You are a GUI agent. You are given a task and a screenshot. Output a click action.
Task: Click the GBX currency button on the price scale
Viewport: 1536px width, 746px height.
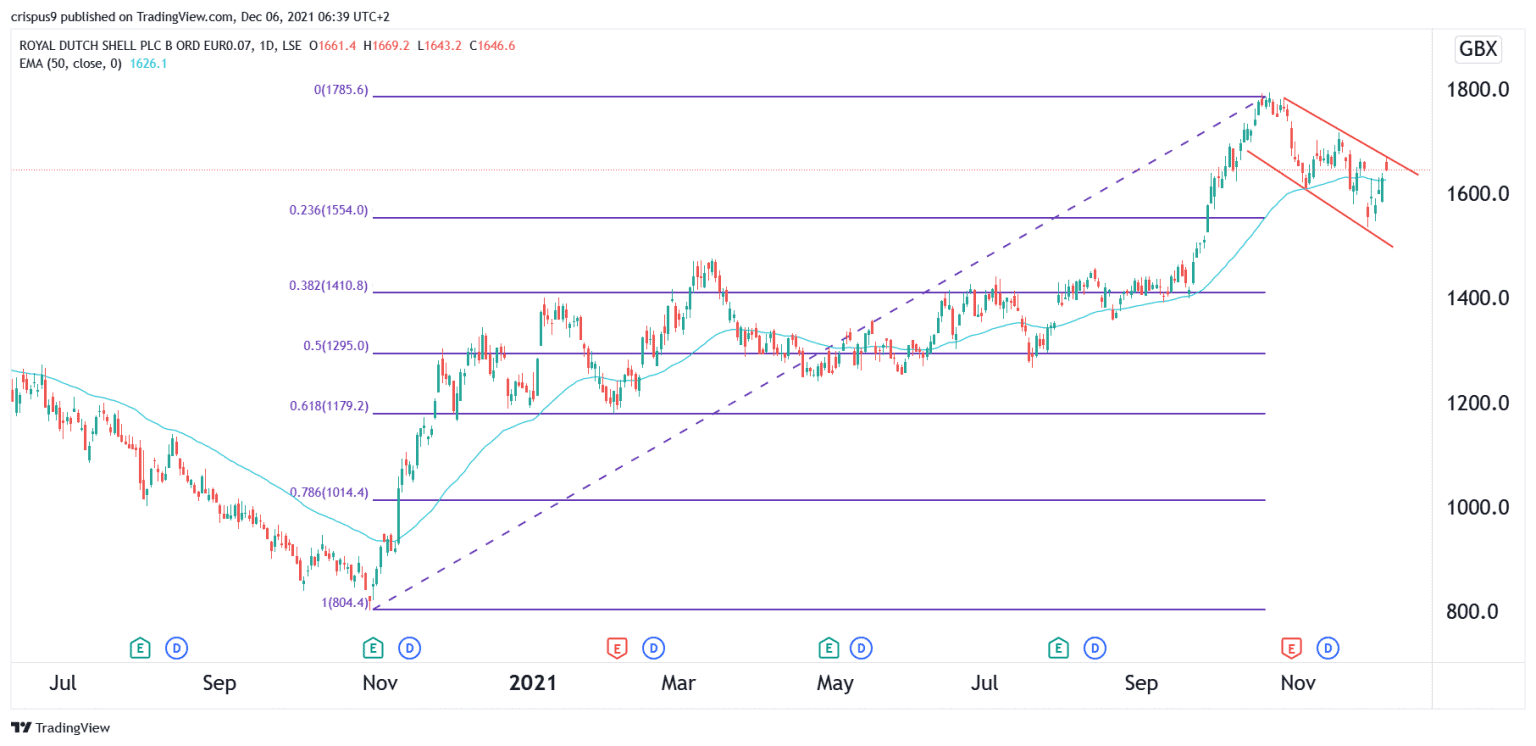tap(1477, 48)
